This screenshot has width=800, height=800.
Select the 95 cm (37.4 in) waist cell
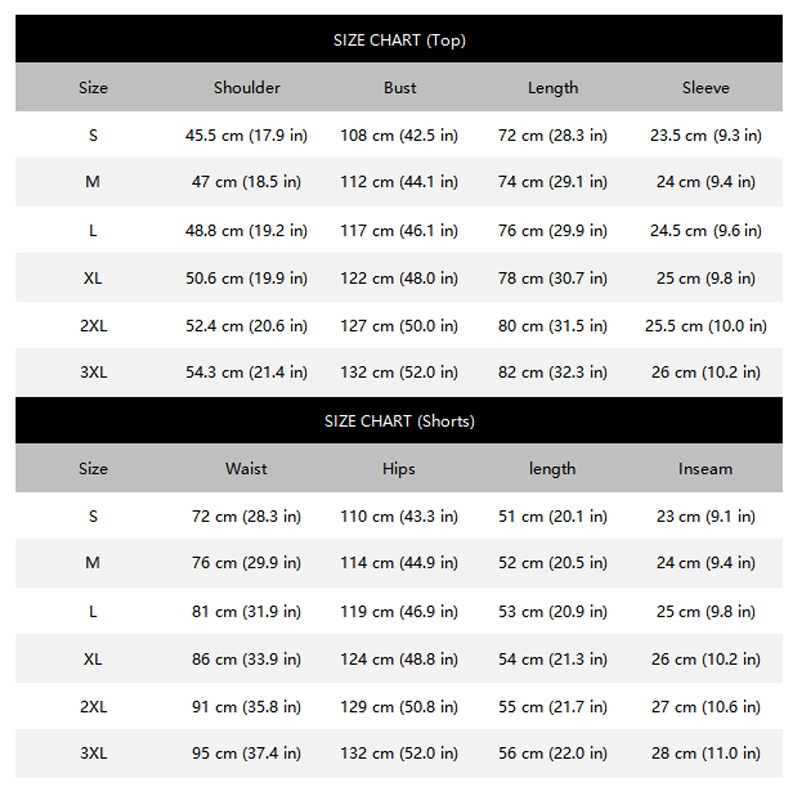click(247, 754)
